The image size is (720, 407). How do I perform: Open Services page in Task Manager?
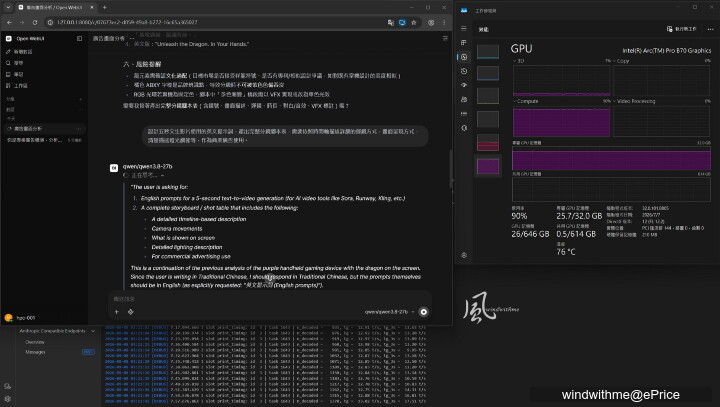[464, 128]
